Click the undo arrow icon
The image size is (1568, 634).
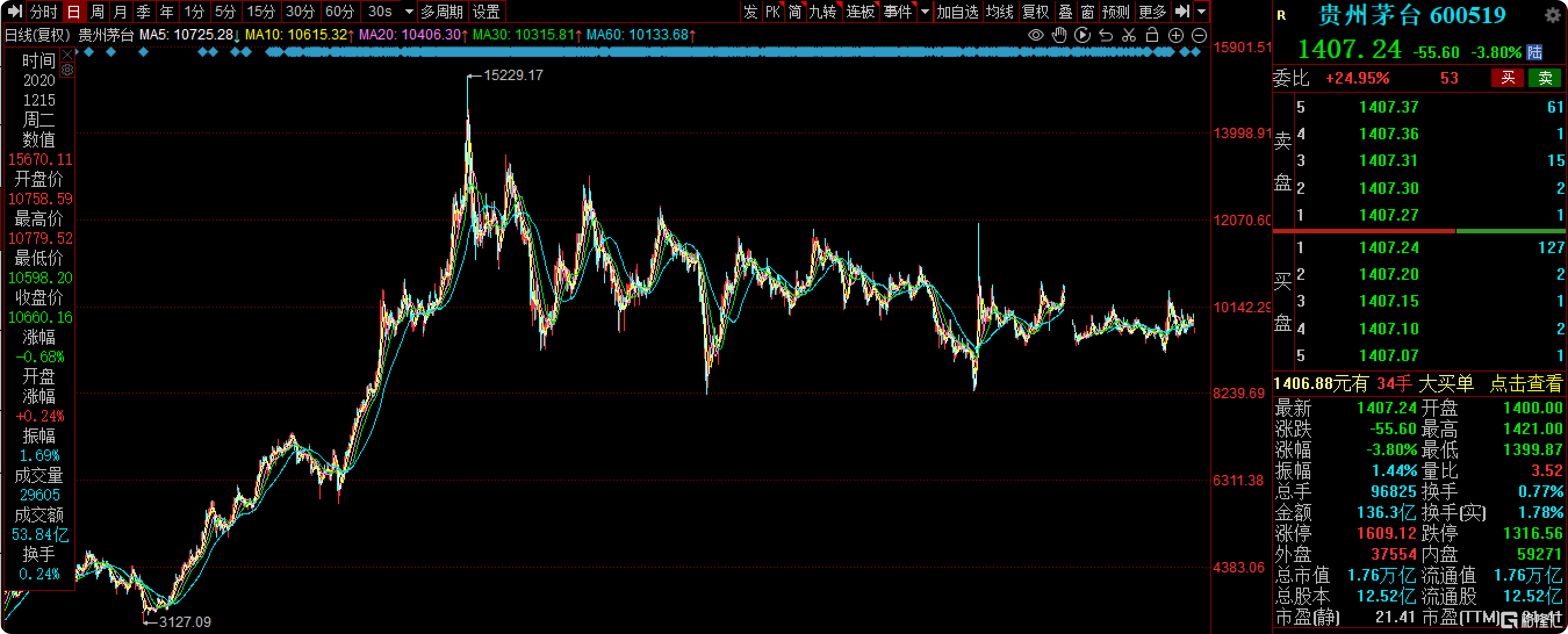tap(1105, 35)
